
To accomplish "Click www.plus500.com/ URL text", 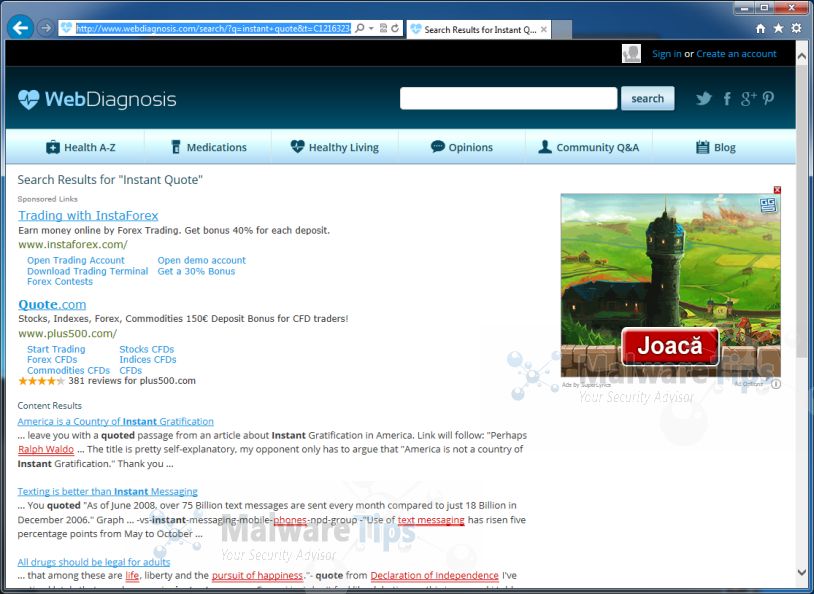I will 67,333.
